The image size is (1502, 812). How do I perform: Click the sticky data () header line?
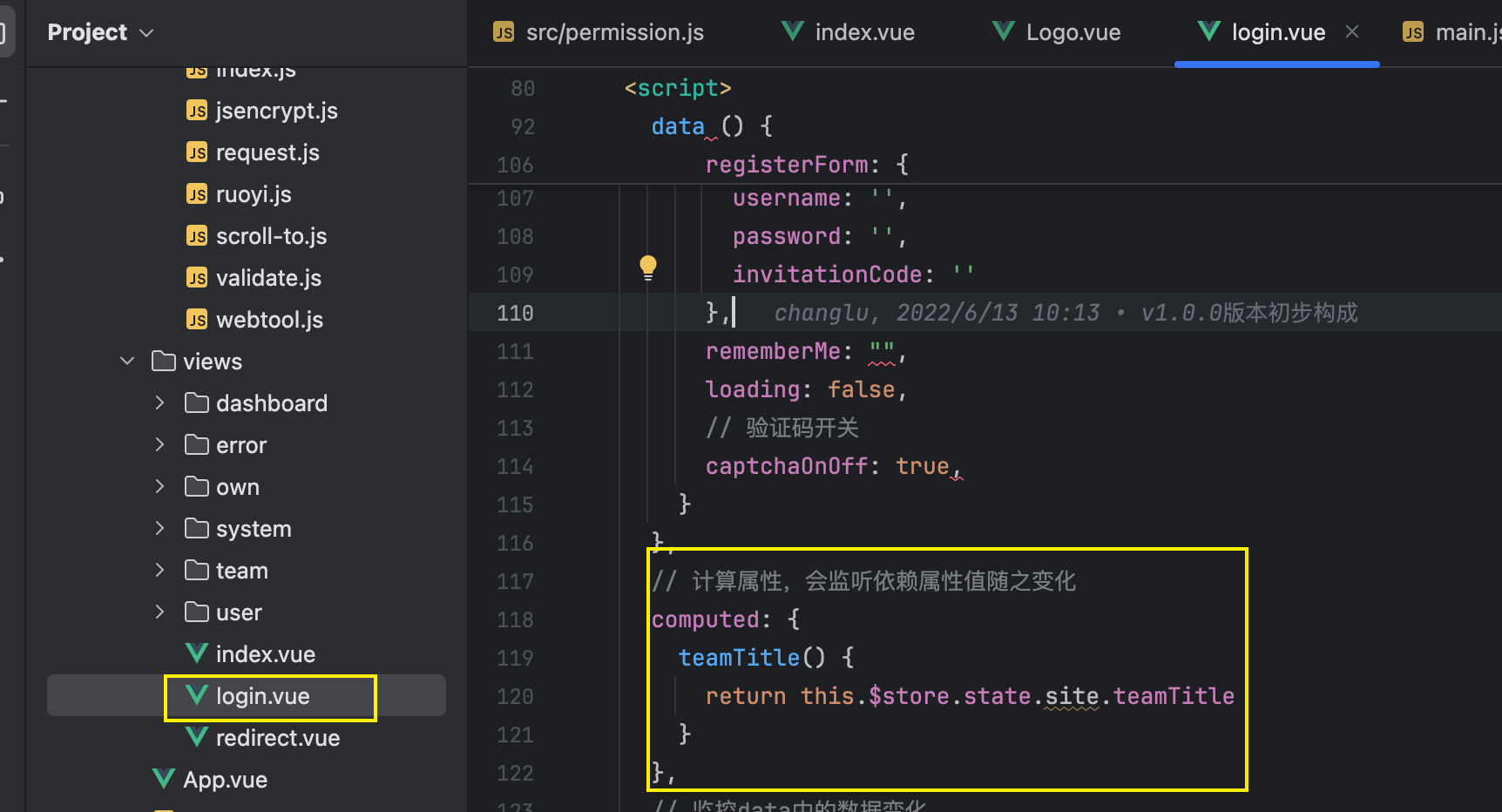712,126
